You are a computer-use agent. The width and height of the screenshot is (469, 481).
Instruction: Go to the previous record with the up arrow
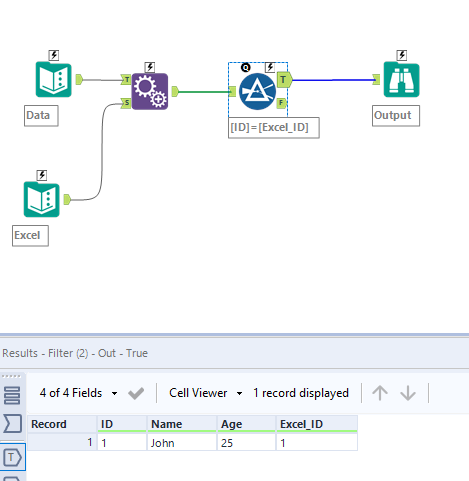pos(380,393)
